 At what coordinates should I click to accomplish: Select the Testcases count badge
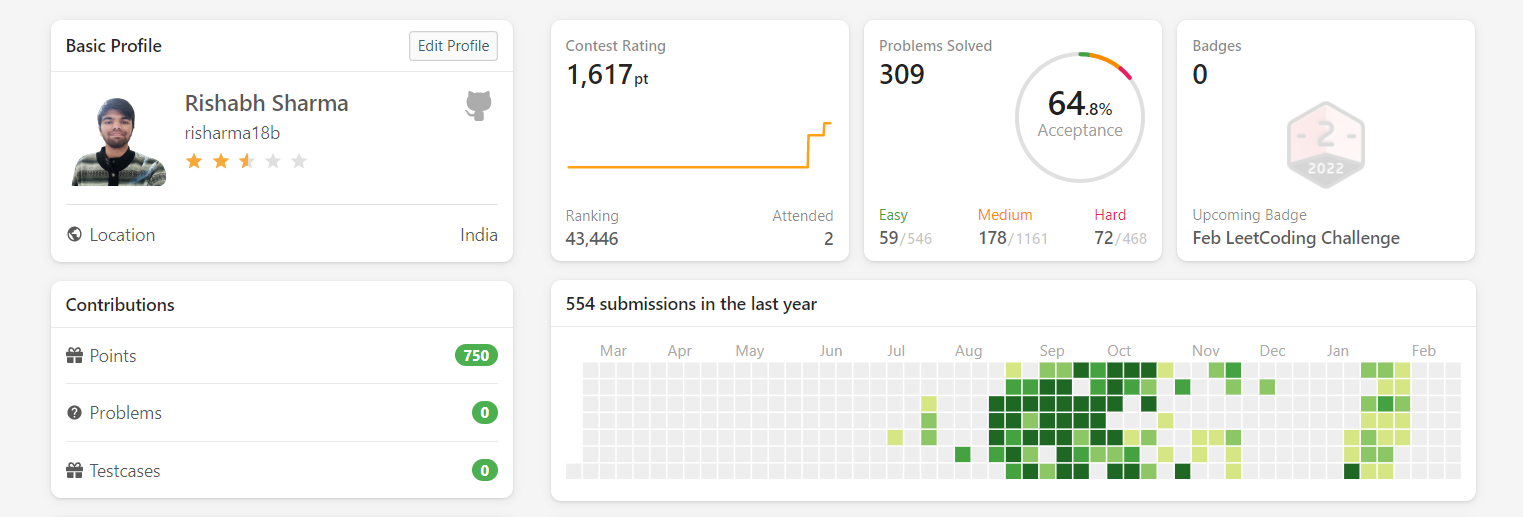(485, 471)
